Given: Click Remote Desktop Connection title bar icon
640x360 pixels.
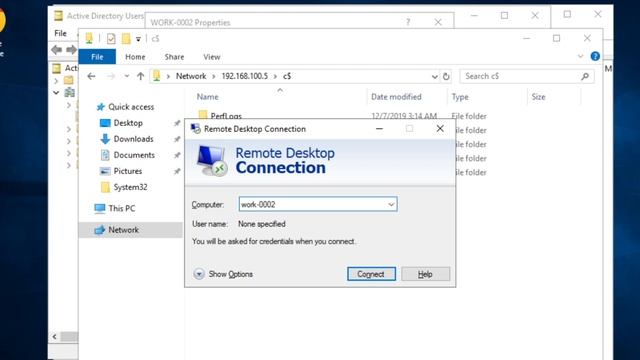Looking at the screenshot, I should [x=196, y=129].
